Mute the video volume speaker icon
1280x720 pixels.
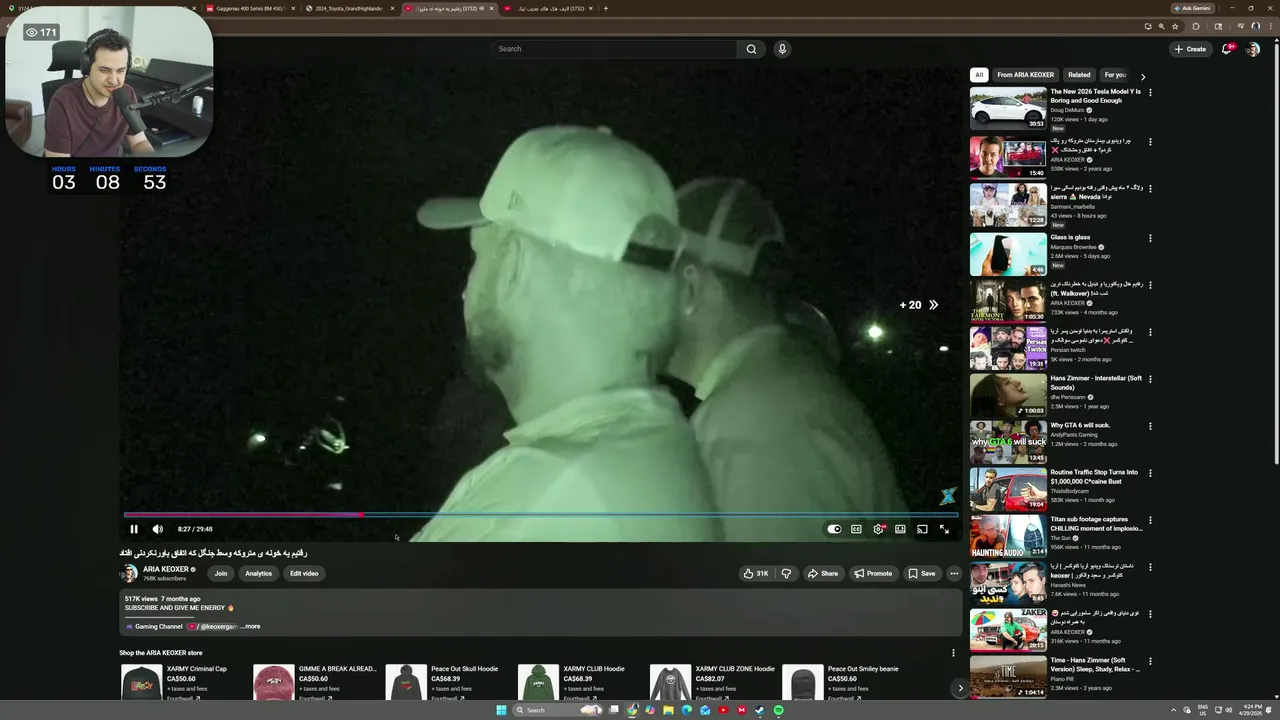(157, 529)
